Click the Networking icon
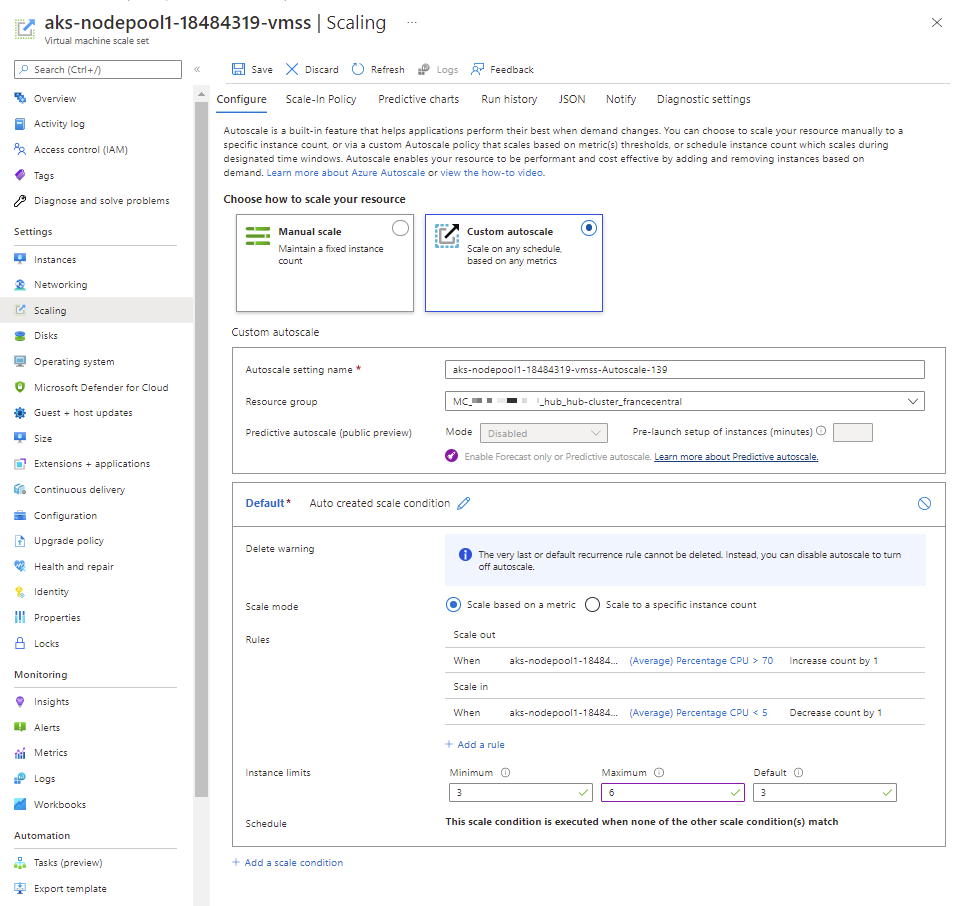 click(x=20, y=285)
